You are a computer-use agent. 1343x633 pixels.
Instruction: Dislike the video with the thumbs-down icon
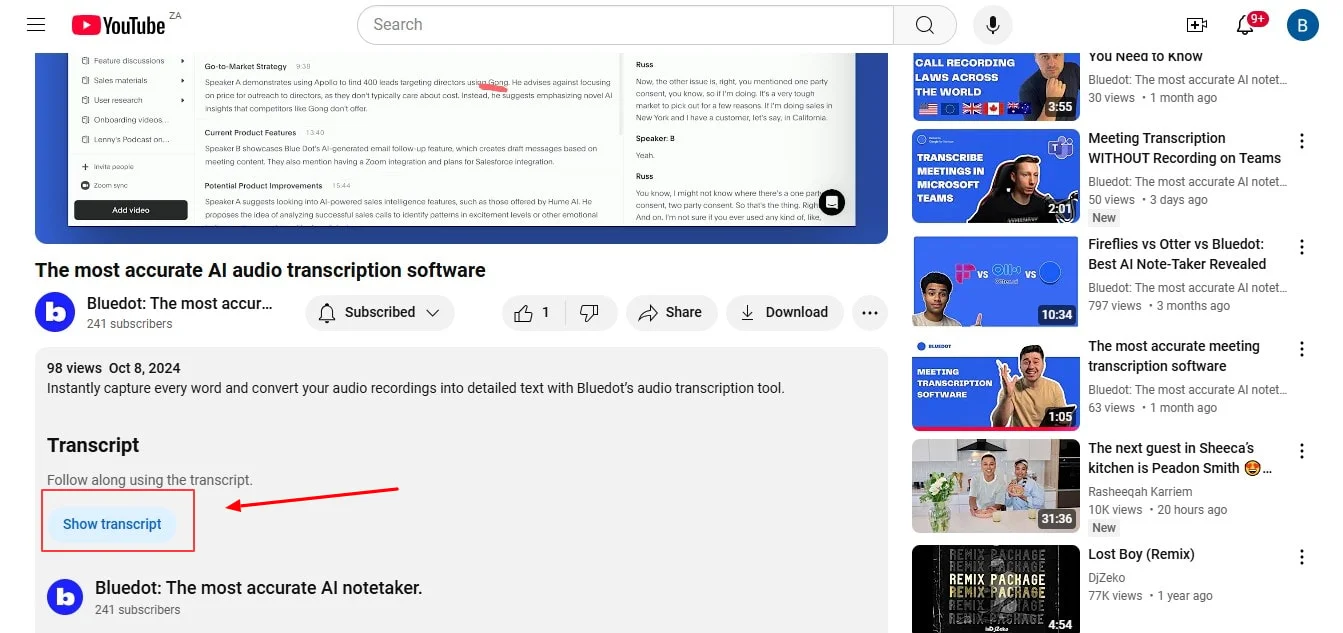590,312
